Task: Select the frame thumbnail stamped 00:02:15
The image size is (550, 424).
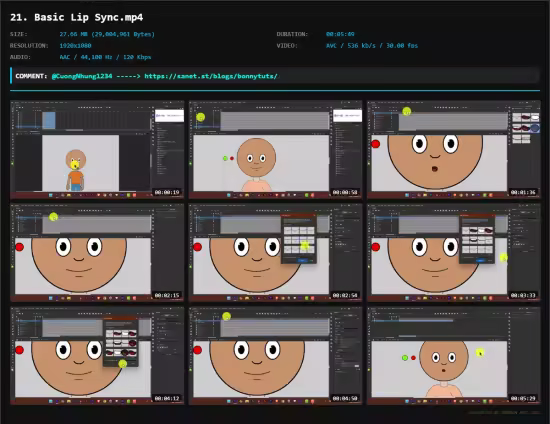Action: 97,253
